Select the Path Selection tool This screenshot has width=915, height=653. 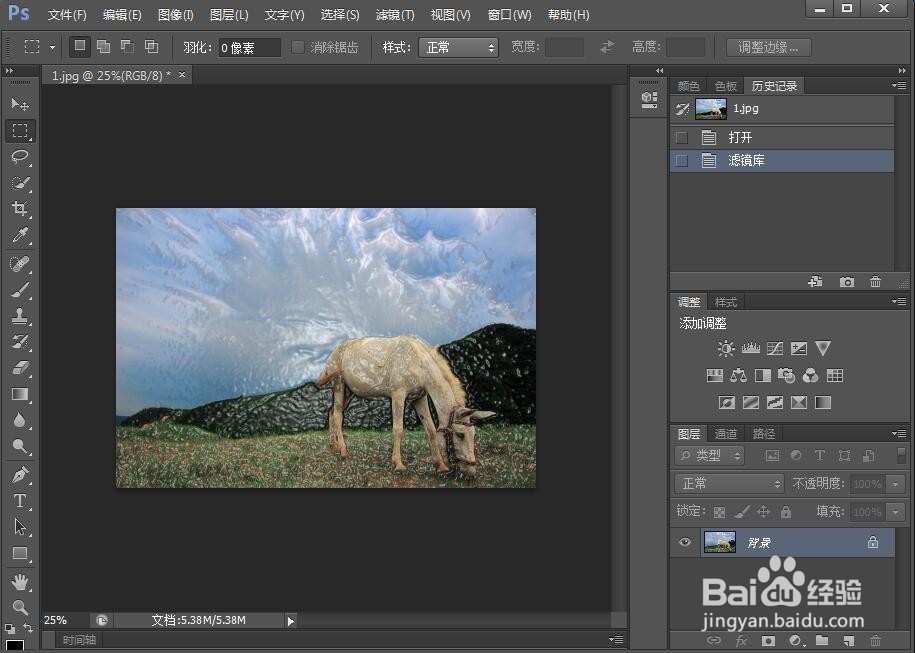click(20, 527)
